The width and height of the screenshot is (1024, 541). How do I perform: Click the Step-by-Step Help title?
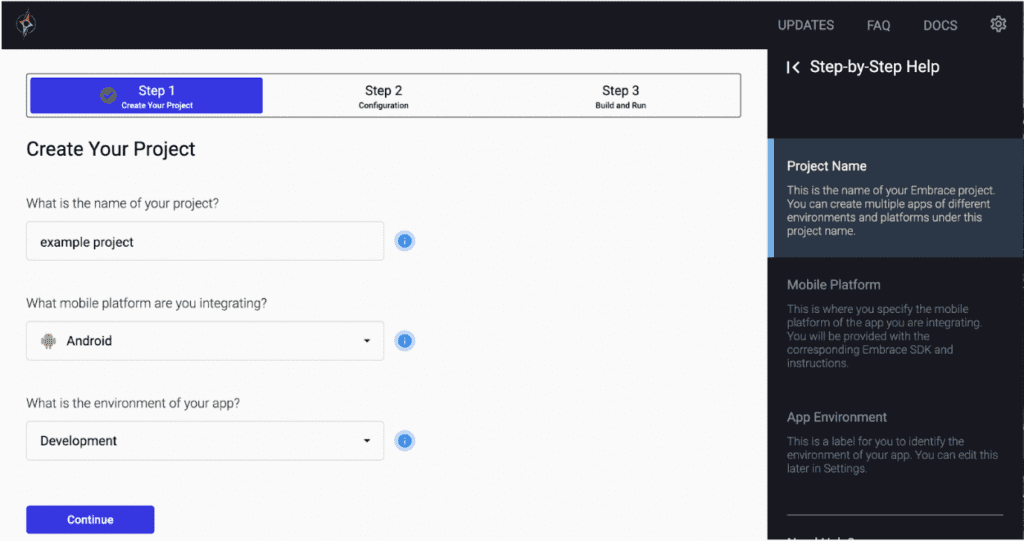pyautogui.click(x=874, y=67)
